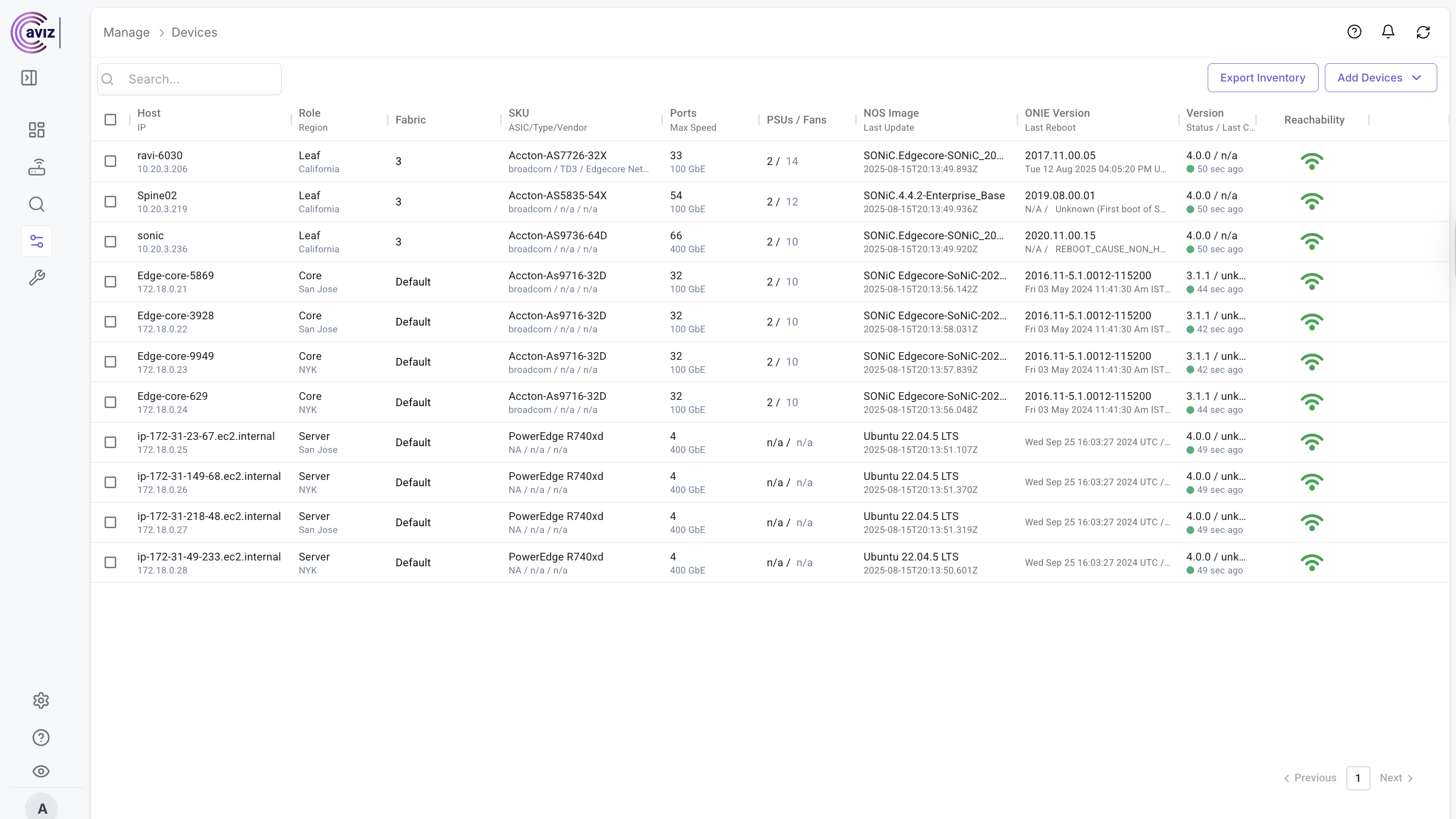Viewport: 1456px width, 819px height.
Task: Open the settings gear icon in the sidebar
Action: point(40,700)
